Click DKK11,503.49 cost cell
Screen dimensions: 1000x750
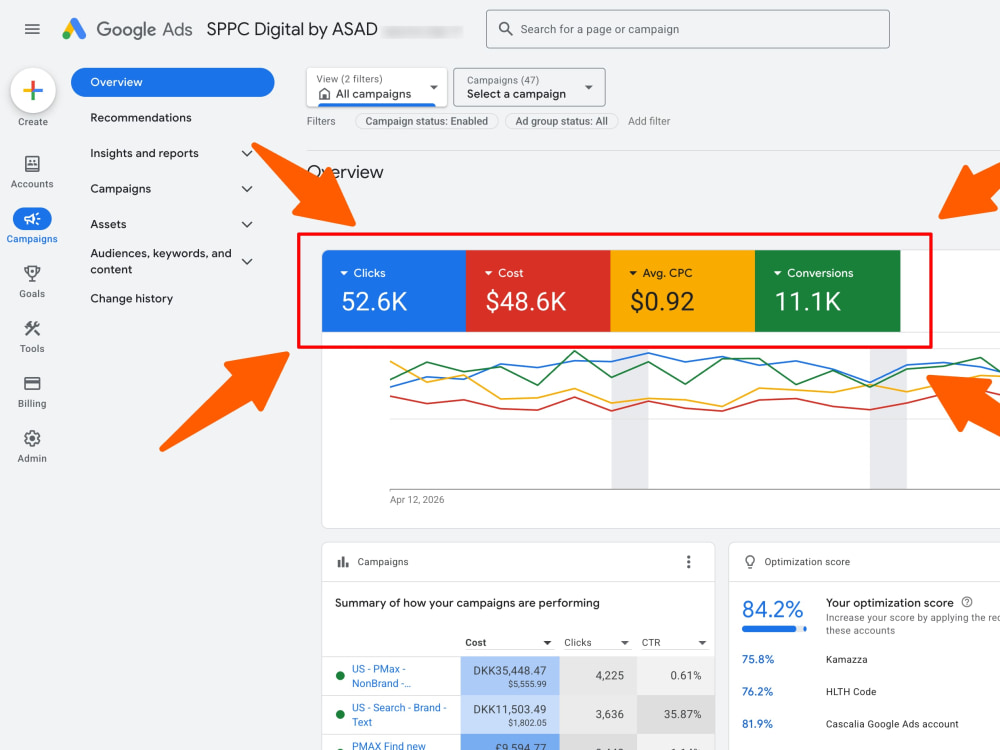[510, 715]
